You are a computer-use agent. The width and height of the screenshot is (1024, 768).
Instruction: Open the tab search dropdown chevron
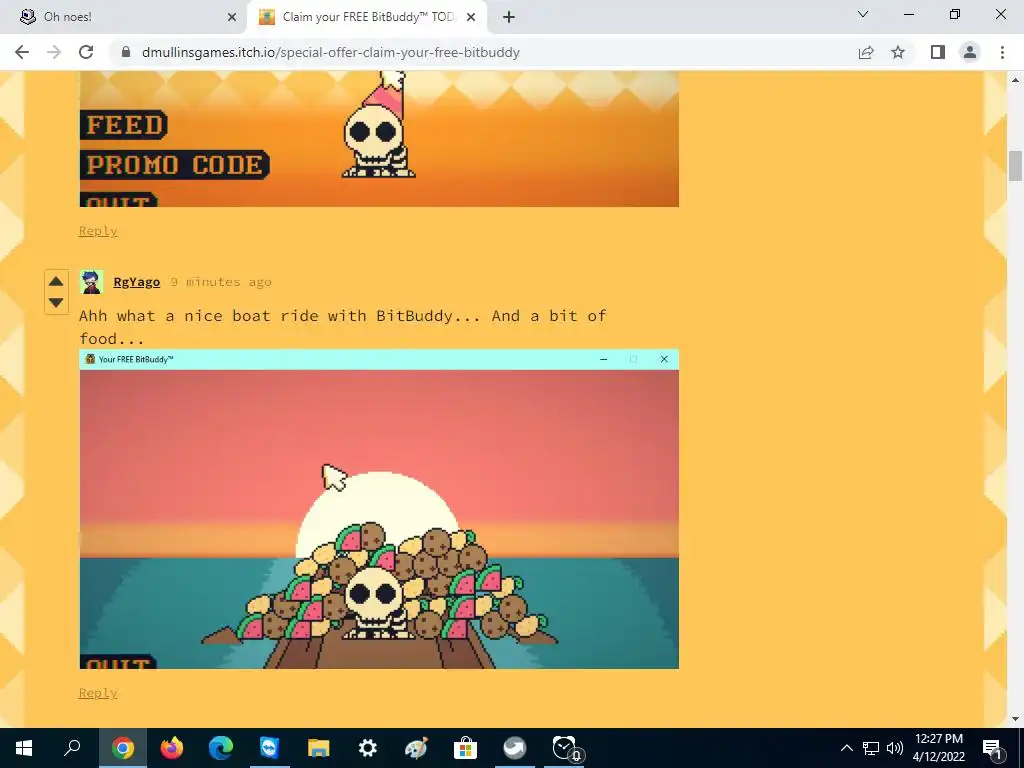(863, 14)
